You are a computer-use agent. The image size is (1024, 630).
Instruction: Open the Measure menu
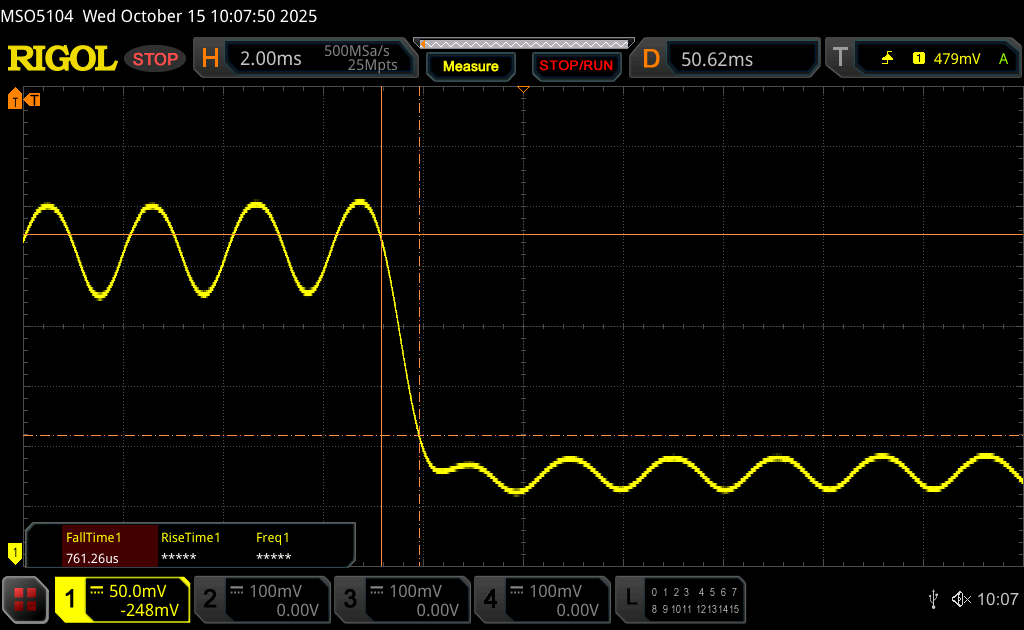coord(470,66)
